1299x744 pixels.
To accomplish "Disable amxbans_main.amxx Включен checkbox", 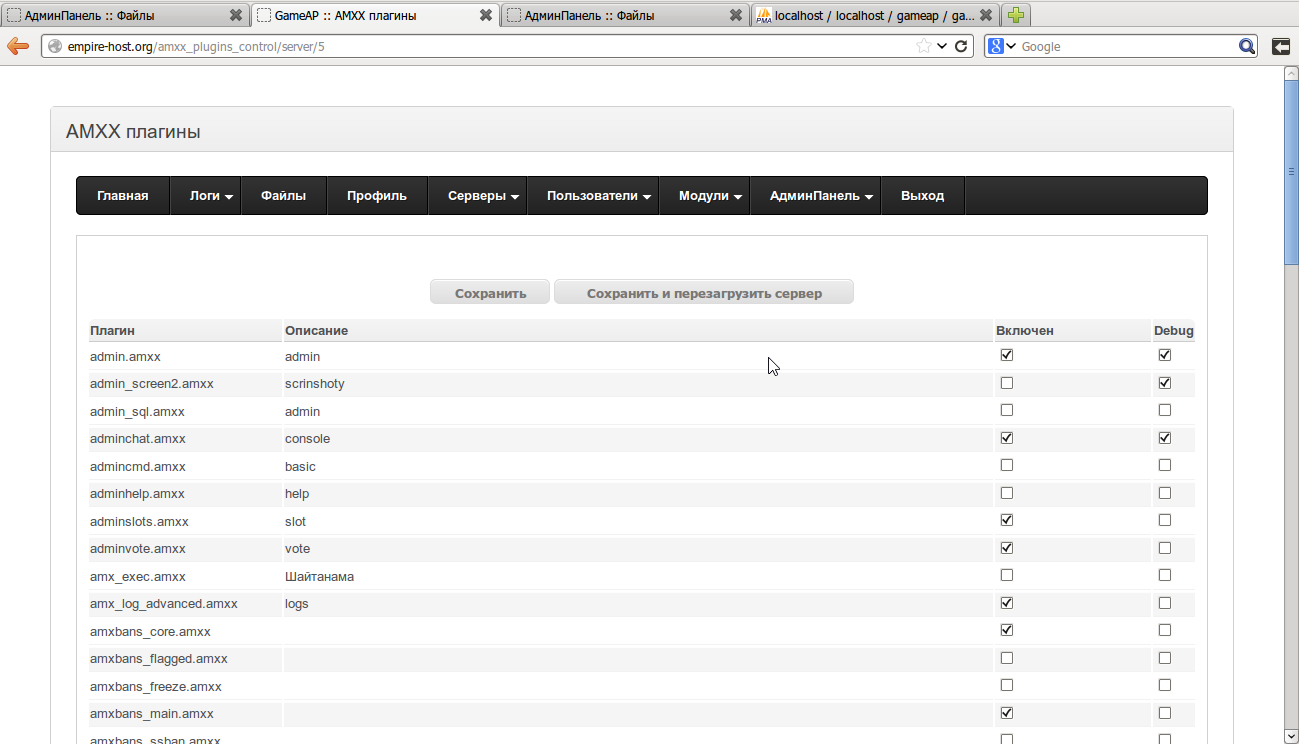I will [x=1007, y=713].
